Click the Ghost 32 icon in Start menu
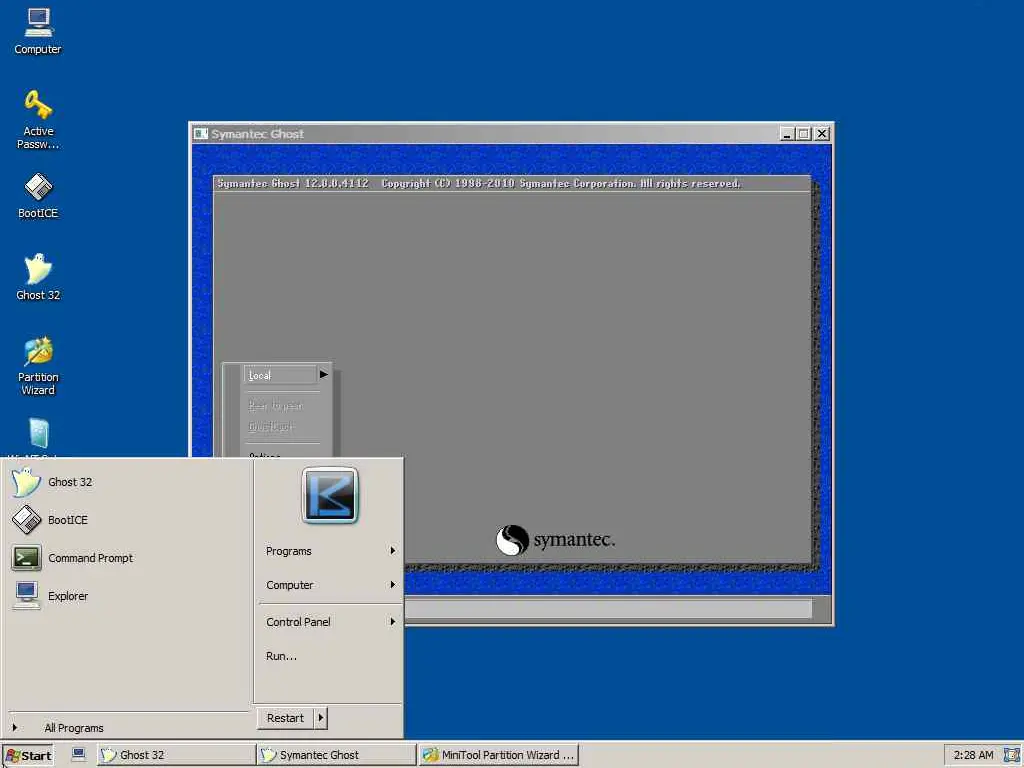Image resolution: width=1024 pixels, height=768 pixels. pyautogui.click(x=26, y=482)
